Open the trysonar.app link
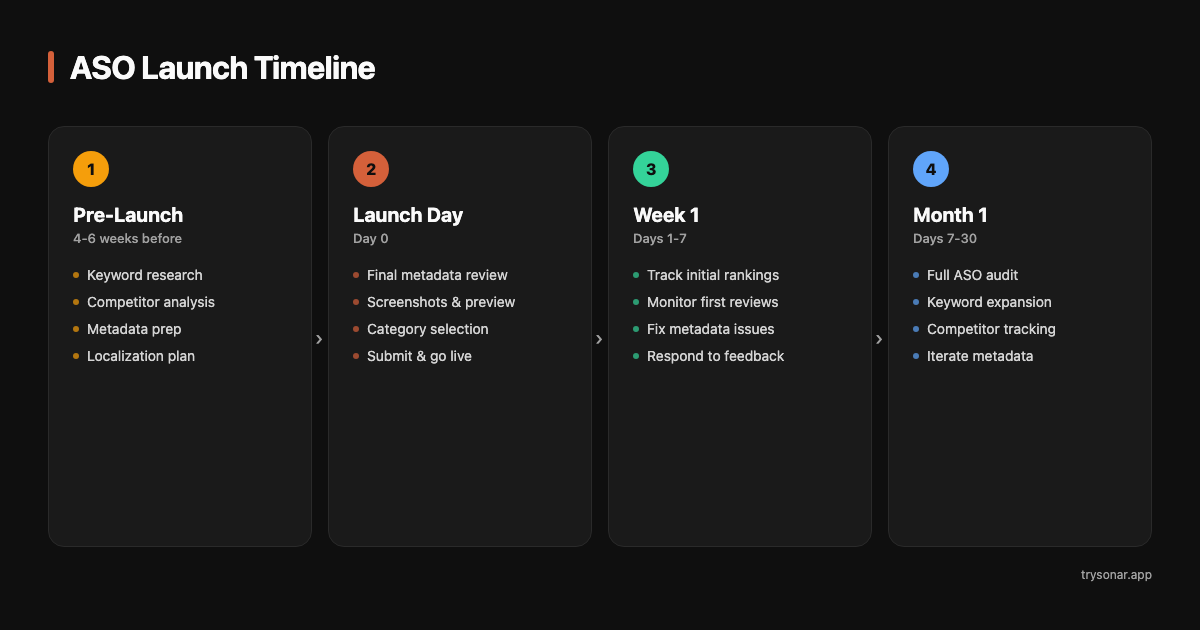The width and height of the screenshot is (1200, 630). [x=1117, y=575]
